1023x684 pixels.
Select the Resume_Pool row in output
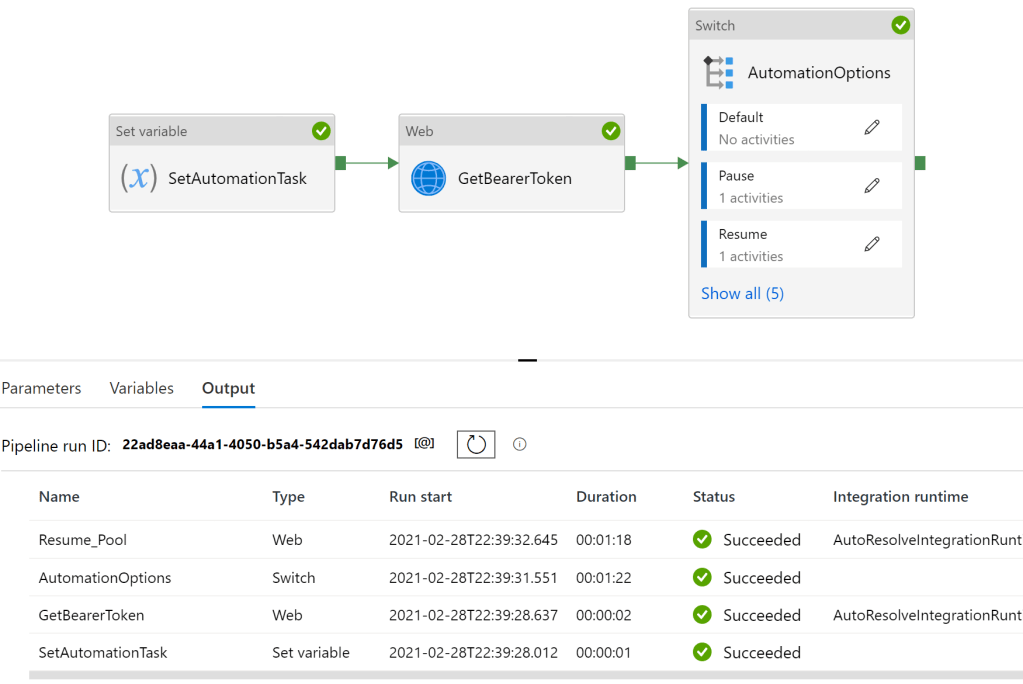(x=83, y=540)
